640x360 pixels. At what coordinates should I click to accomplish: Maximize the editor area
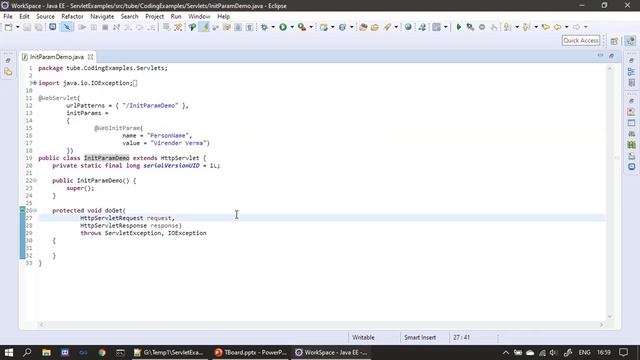611,56
